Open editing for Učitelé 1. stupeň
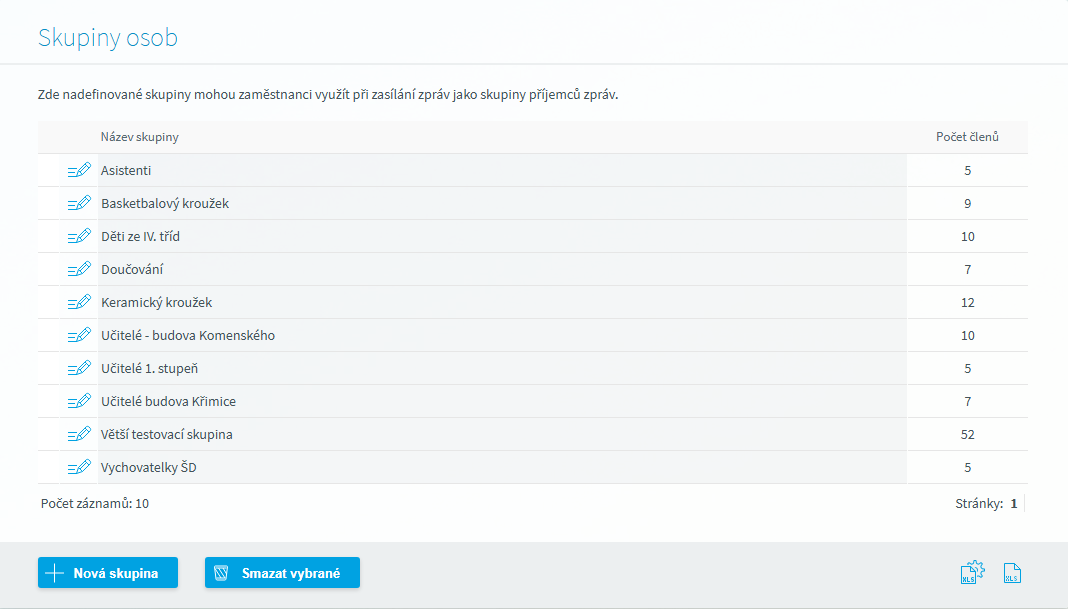1068x609 pixels. point(79,368)
